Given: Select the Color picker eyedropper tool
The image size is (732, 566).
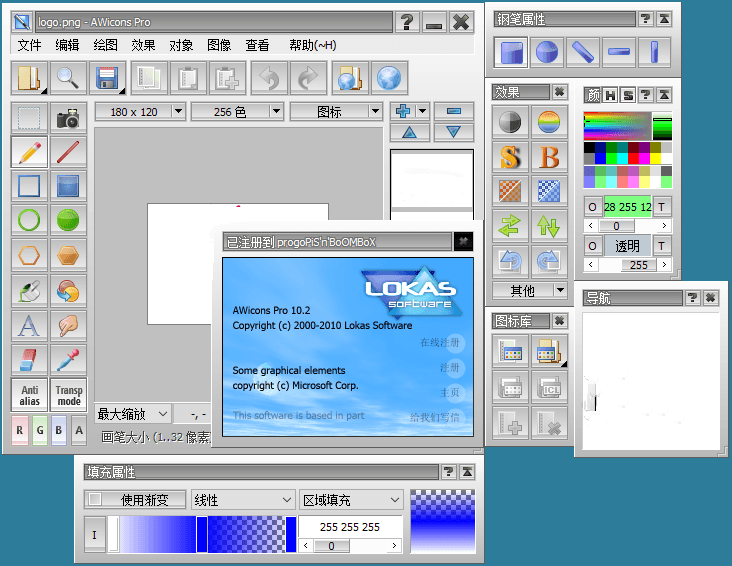Looking at the screenshot, I should pyautogui.click(x=68, y=359).
